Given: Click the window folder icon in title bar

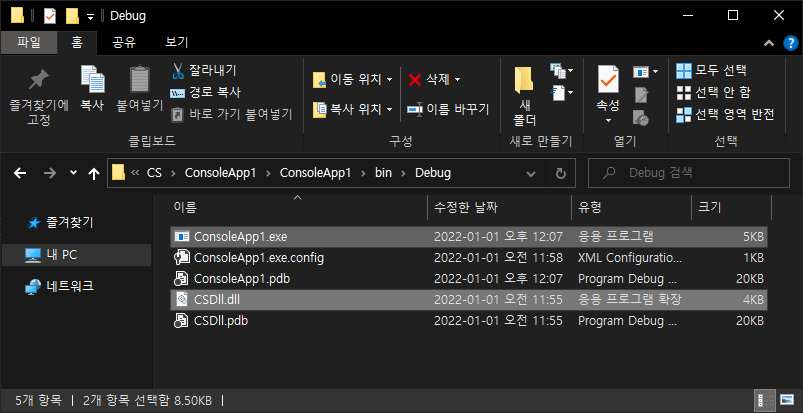Looking at the screenshot, I should tap(17, 16).
